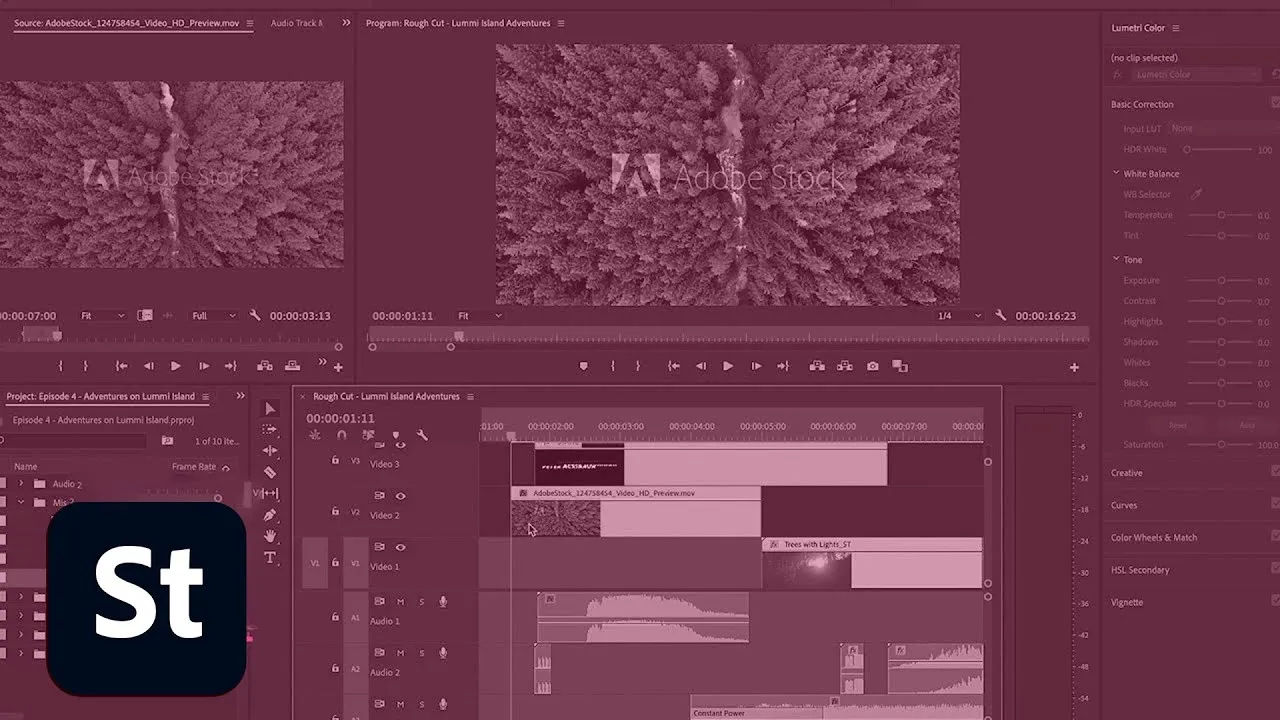
Task: Adjust the Temperature slider handle
Action: click(x=1221, y=215)
